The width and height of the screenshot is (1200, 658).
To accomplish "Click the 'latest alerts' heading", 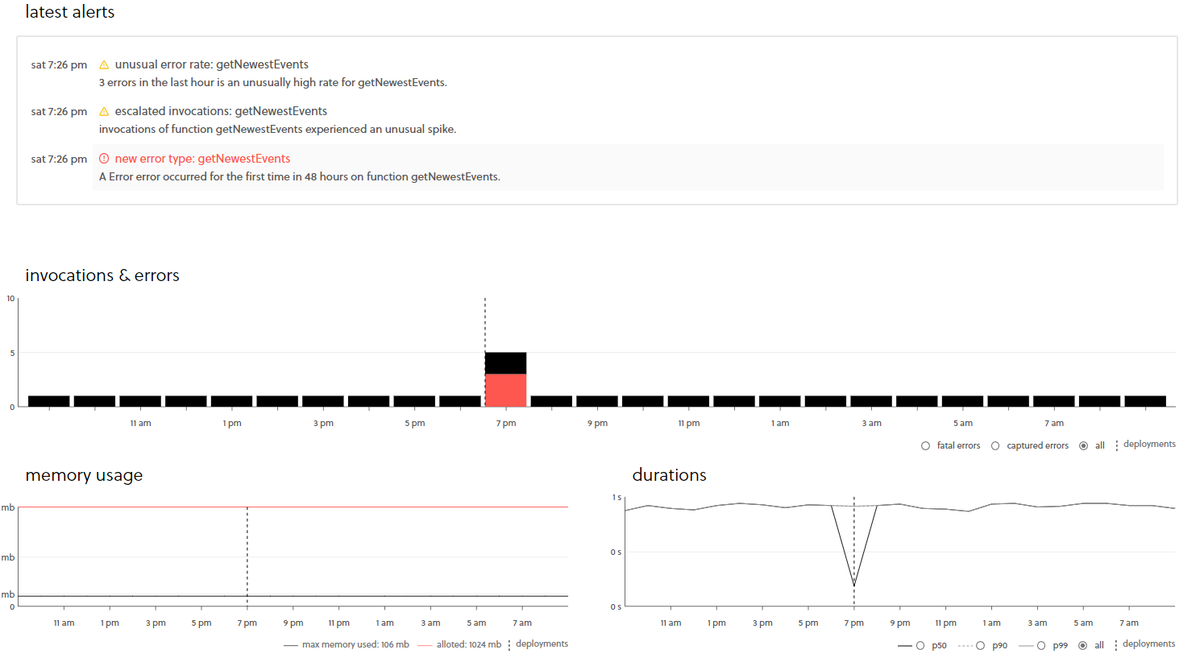I will (70, 13).
